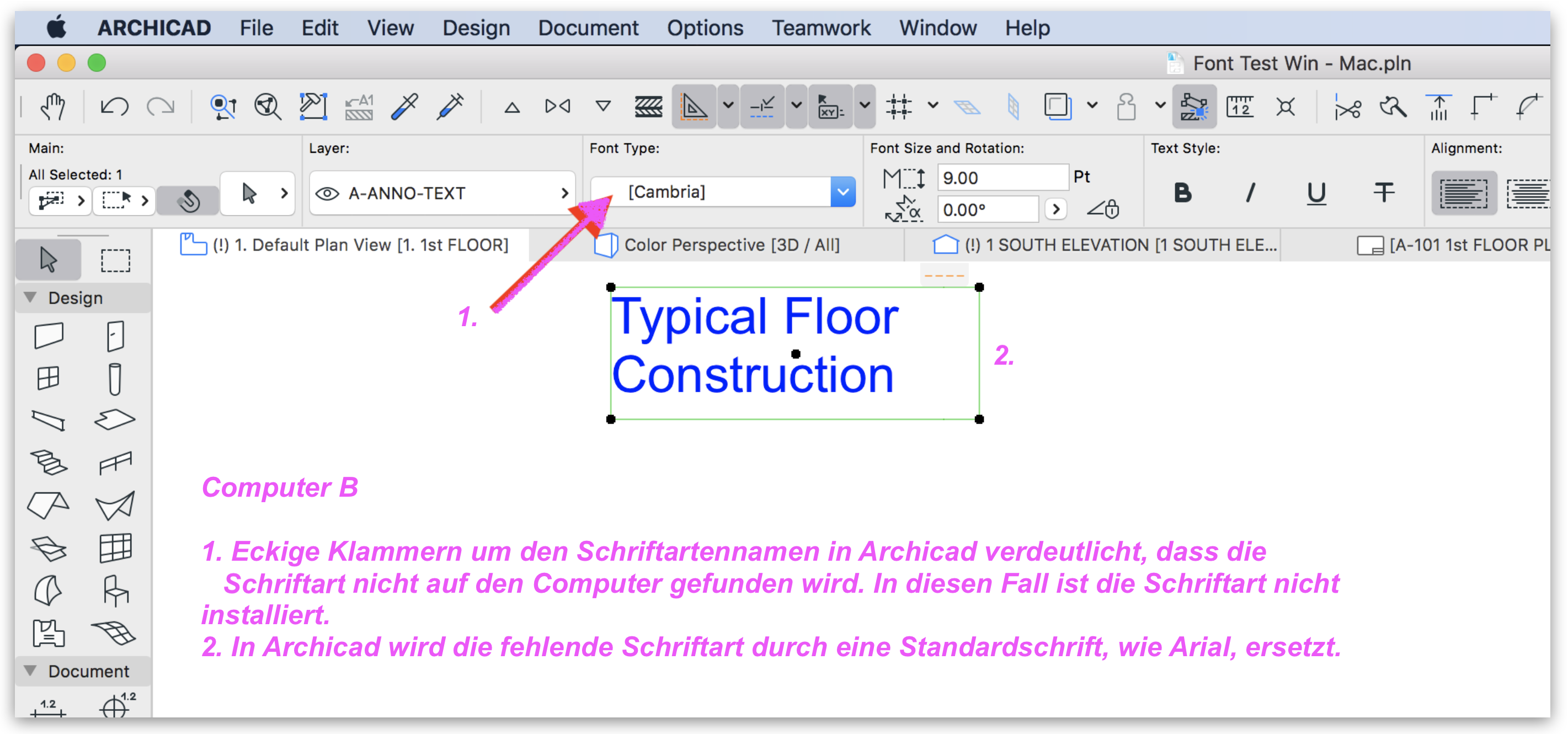Click the Suspend Groups icon
Viewport: 1568px width, 734px height.
(1194, 107)
